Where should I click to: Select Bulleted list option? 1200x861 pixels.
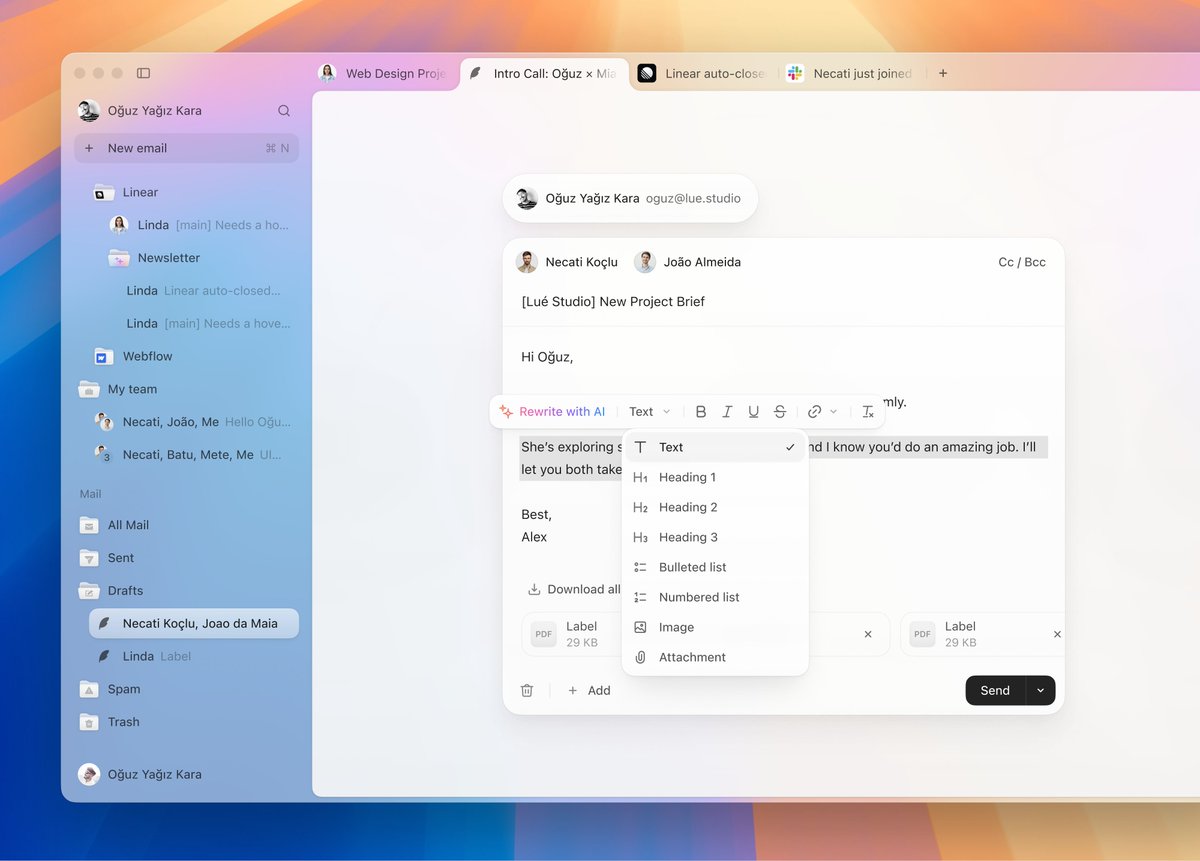(x=715, y=567)
